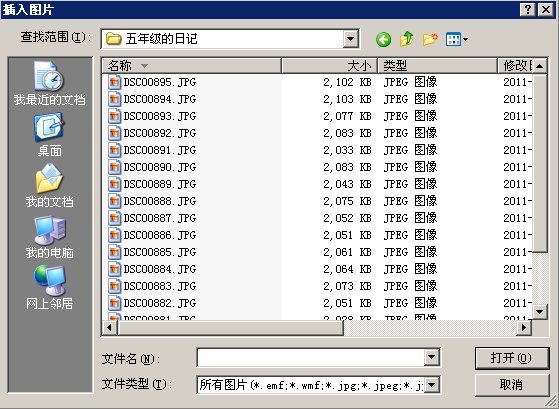The height and width of the screenshot is (409, 559).
Task: Select the file name DSC00885.JPG
Action: tap(160, 252)
